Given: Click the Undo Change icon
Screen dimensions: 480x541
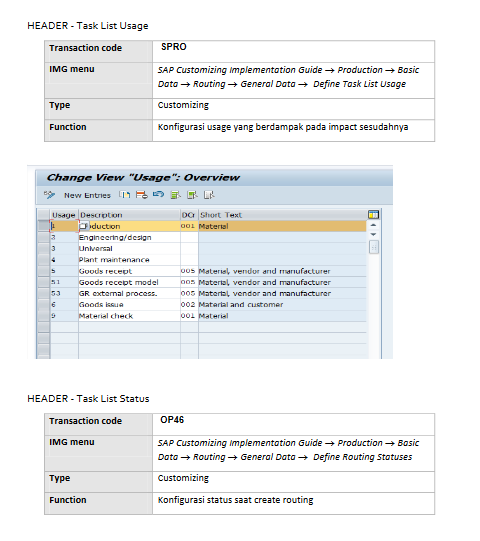Looking at the screenshot, I should tap(158, 195).
